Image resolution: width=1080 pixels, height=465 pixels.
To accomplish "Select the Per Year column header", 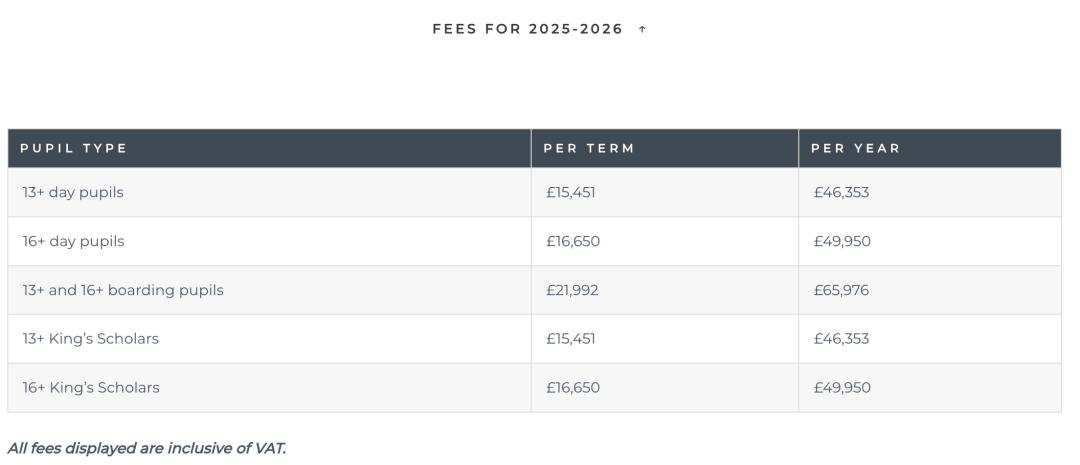I will click(855, 148).
